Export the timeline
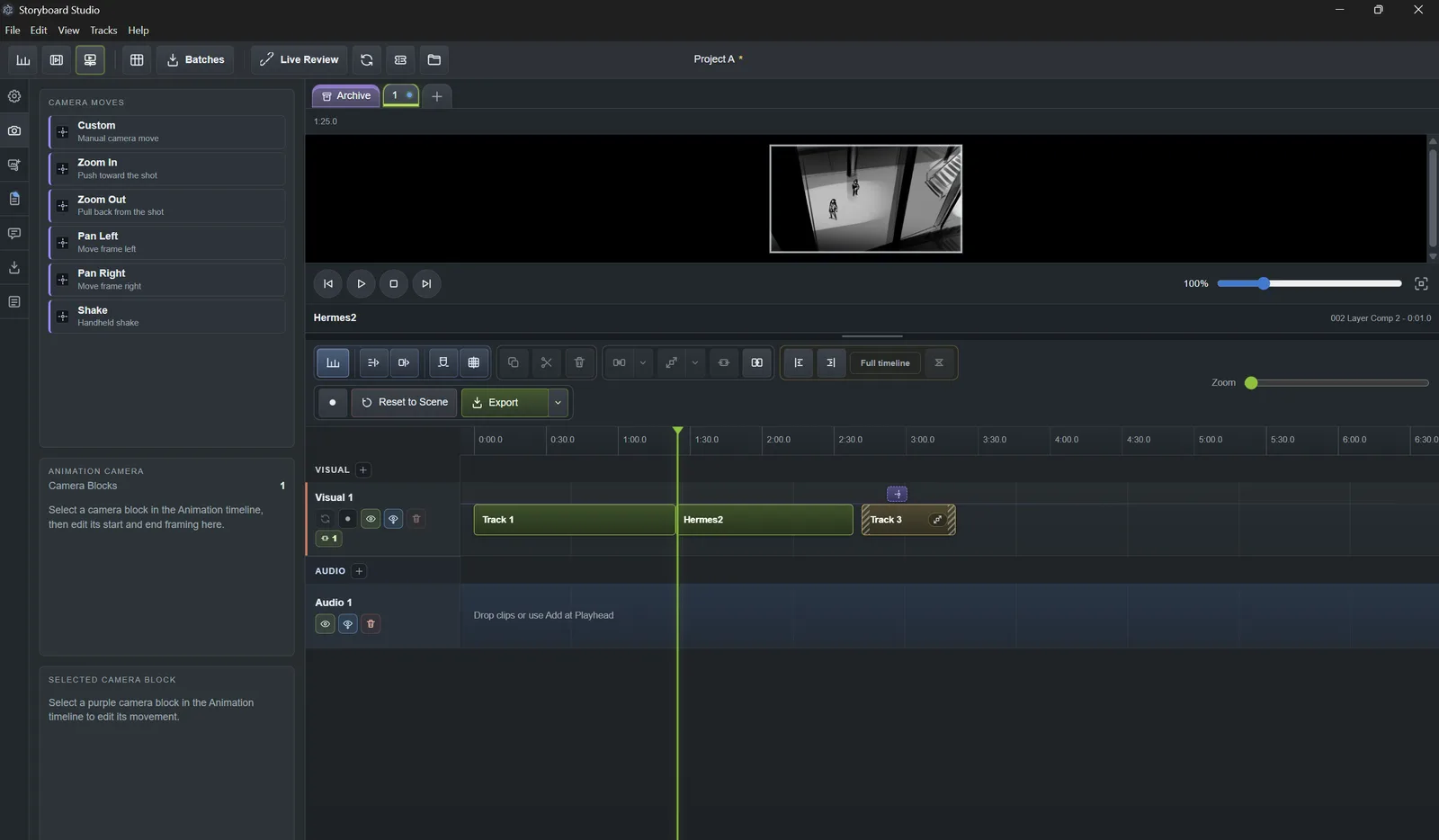The image size is (1439, 840). point(505,402)
